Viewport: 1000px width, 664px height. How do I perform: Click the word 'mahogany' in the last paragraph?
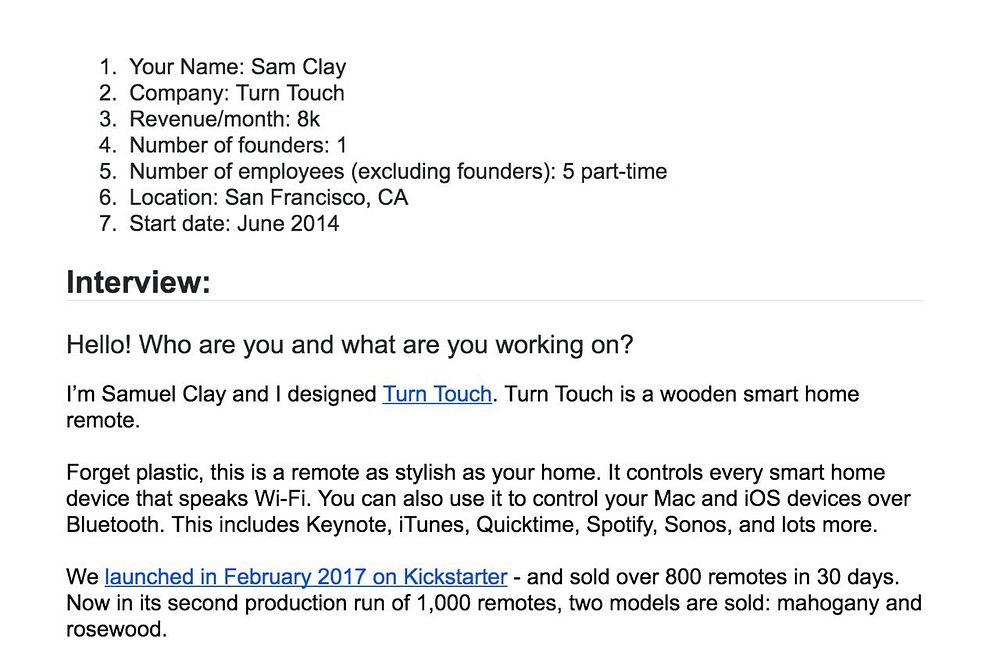click(x=829, y=603)
